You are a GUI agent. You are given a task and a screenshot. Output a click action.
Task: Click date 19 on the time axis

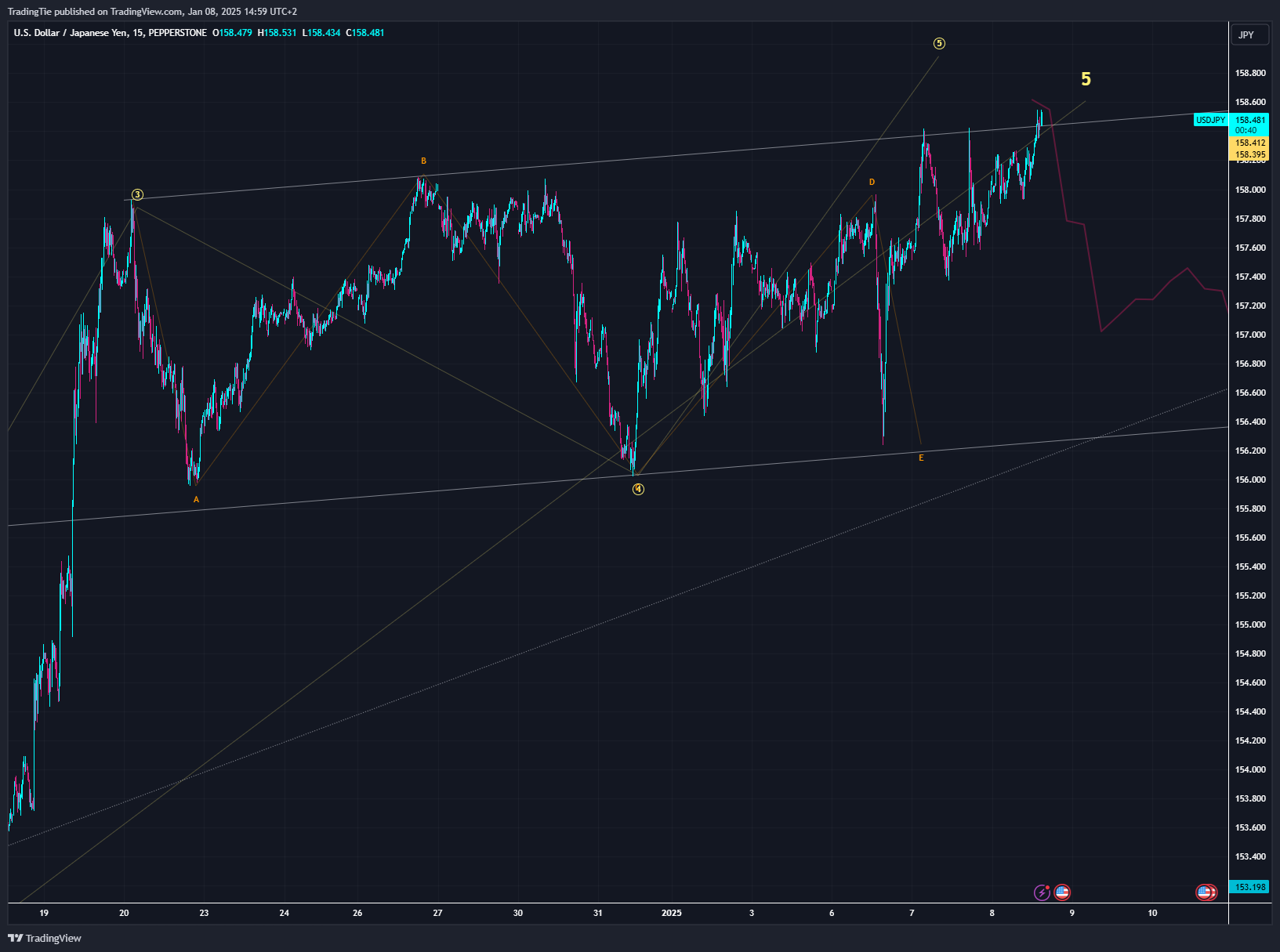(x=44, y=913)
